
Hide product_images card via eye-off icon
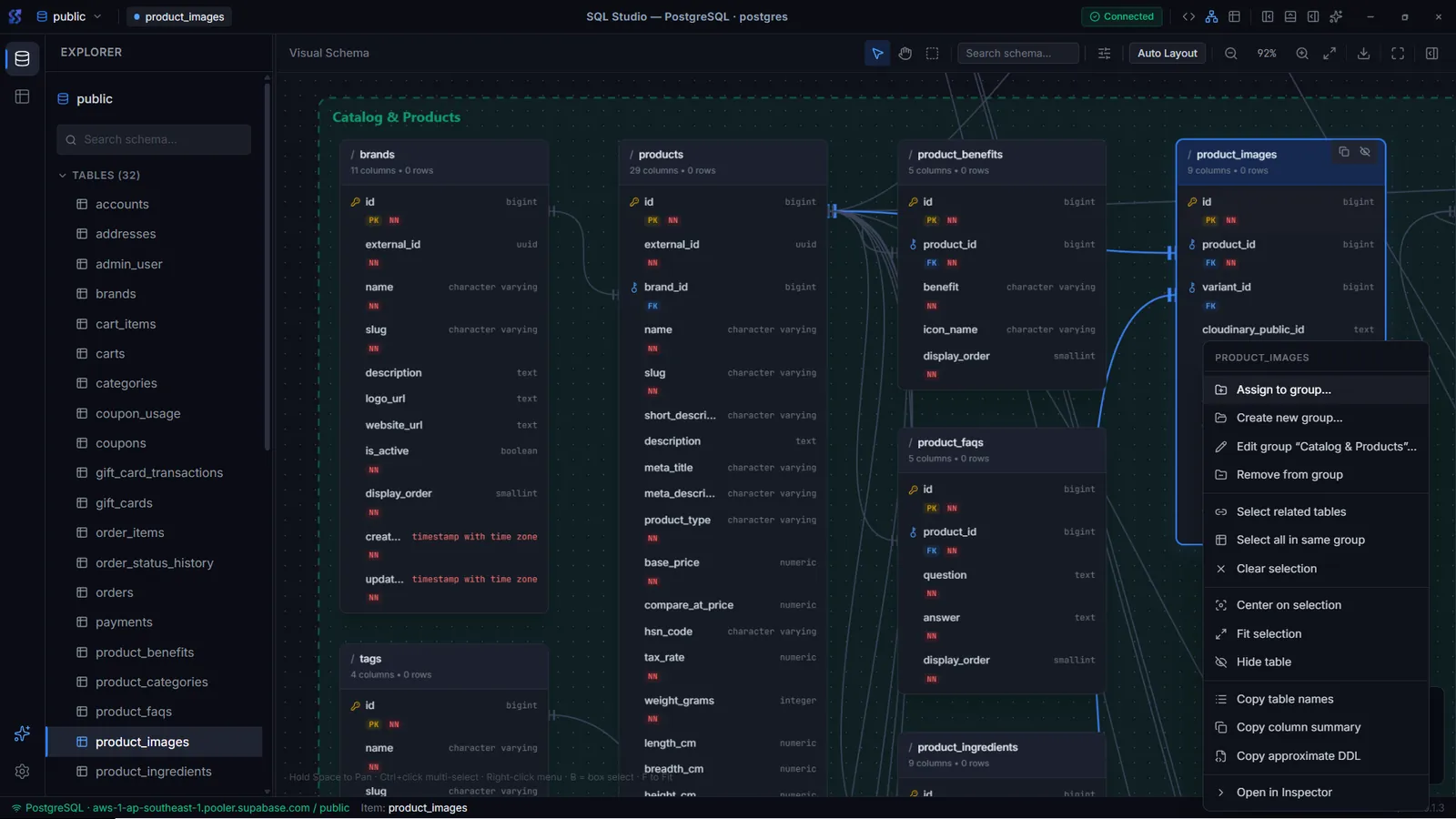point(1365,152)
